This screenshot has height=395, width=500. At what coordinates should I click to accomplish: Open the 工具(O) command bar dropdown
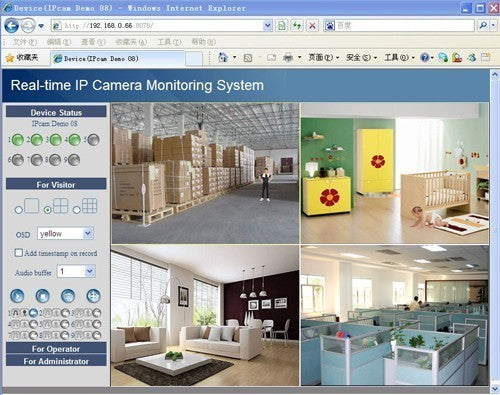coord(400,58)
